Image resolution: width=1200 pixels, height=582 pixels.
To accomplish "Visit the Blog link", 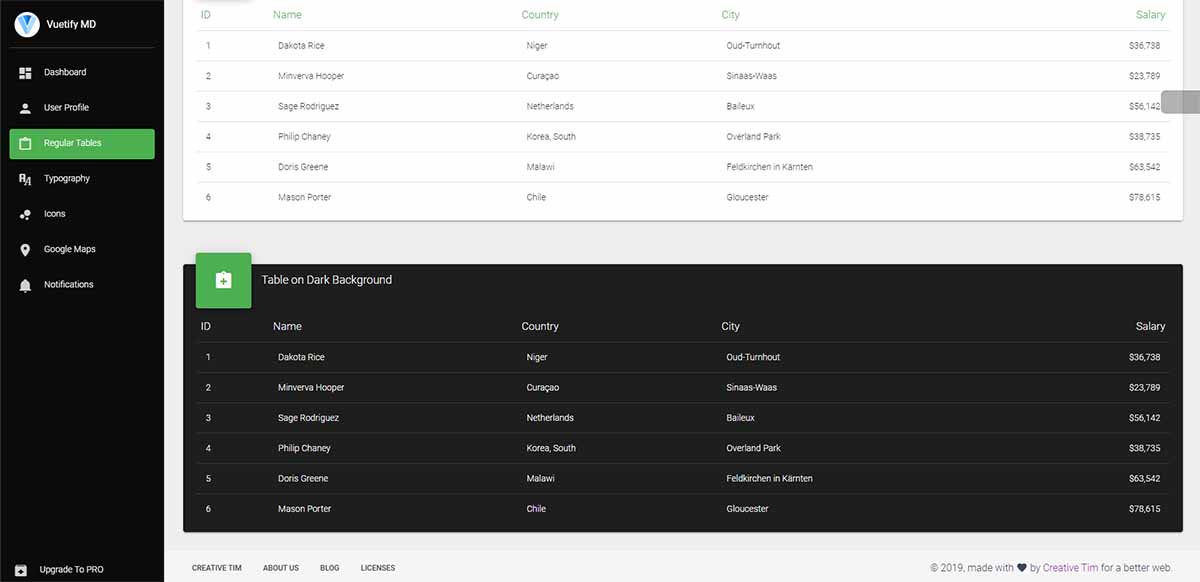I will click(x=330, y=567).
